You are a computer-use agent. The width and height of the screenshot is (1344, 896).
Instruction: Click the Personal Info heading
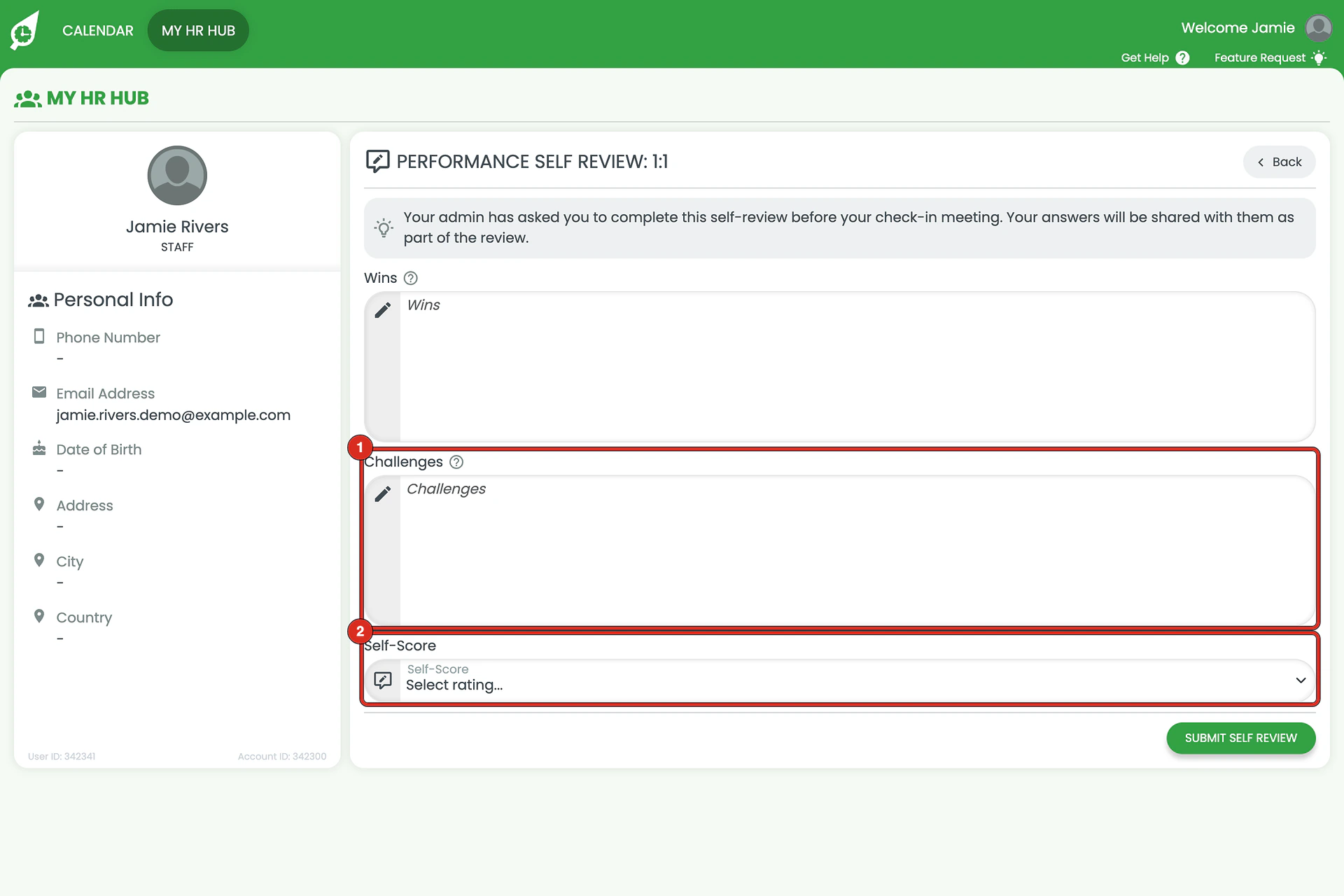(113, 300)
